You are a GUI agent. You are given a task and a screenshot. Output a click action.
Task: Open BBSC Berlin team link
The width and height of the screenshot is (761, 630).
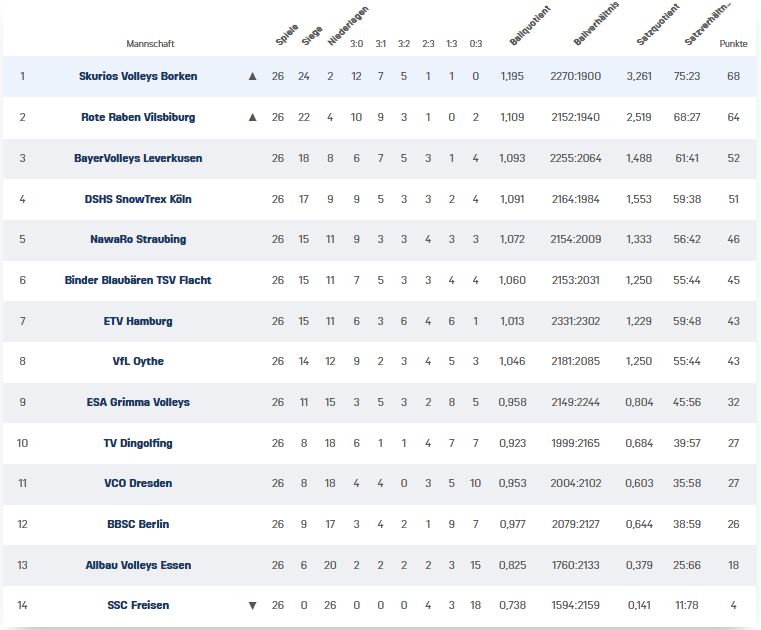[138, 524]
